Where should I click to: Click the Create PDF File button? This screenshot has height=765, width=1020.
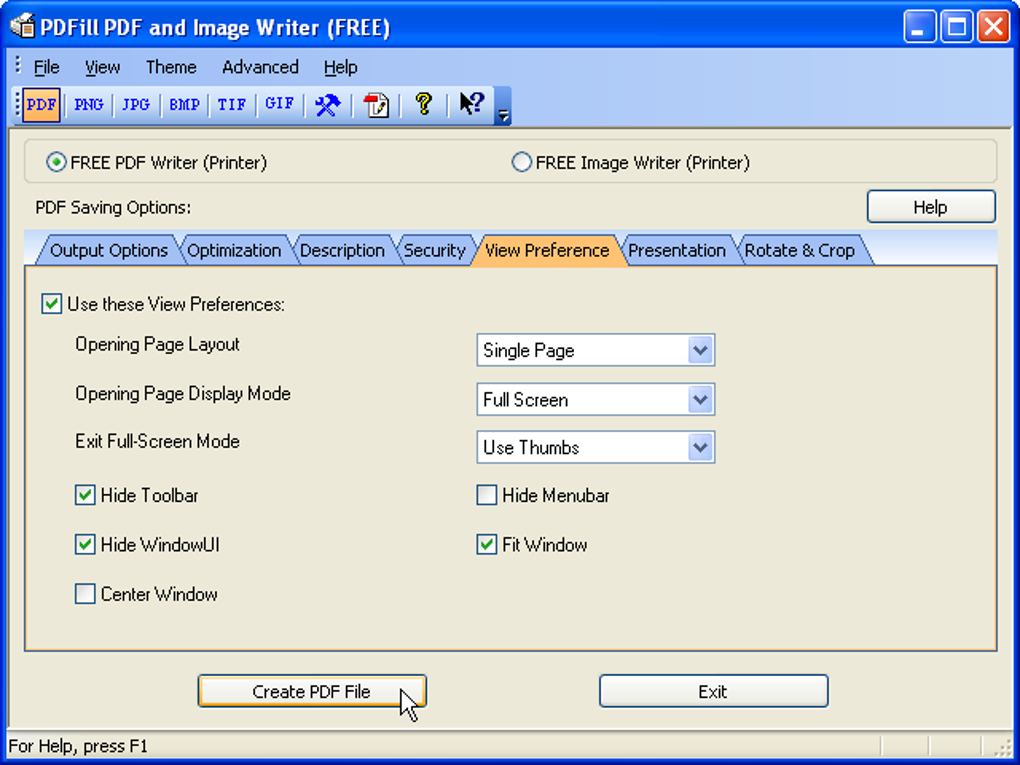312,691
